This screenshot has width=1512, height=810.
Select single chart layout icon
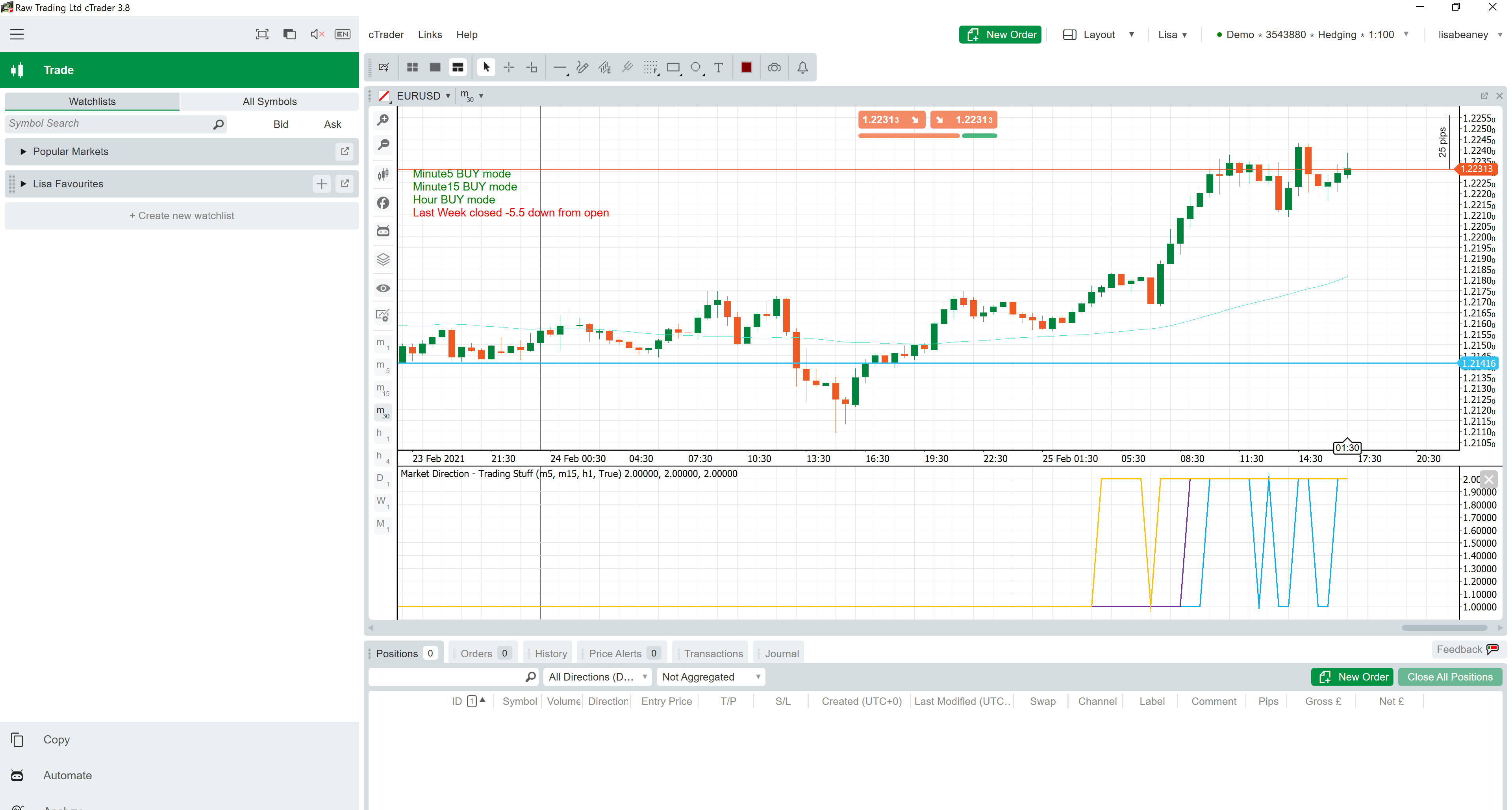[x=435, y=67]
